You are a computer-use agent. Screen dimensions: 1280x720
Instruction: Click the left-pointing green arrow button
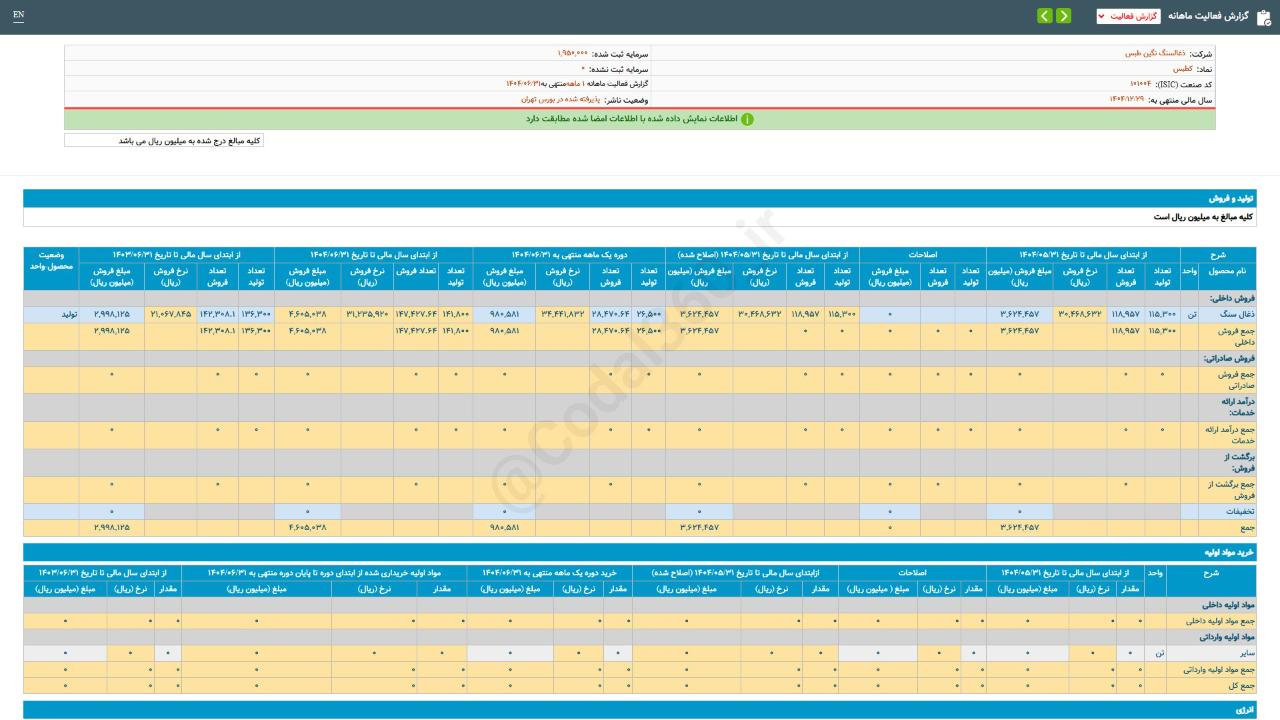click(1044, 16)
